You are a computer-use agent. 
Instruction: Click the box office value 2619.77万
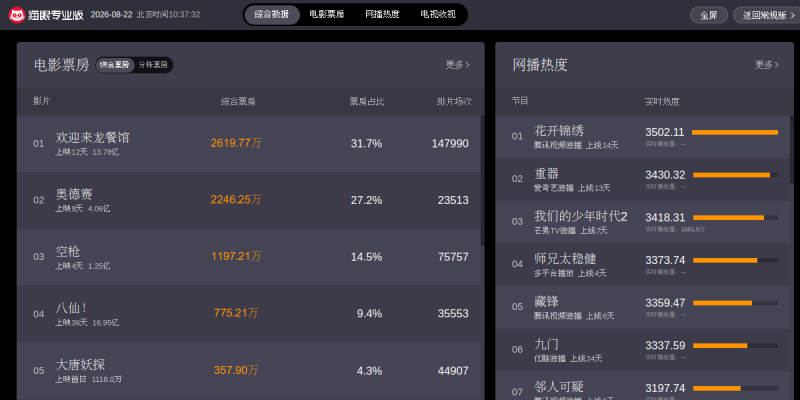pyautogui.click(x=236, y=143)
